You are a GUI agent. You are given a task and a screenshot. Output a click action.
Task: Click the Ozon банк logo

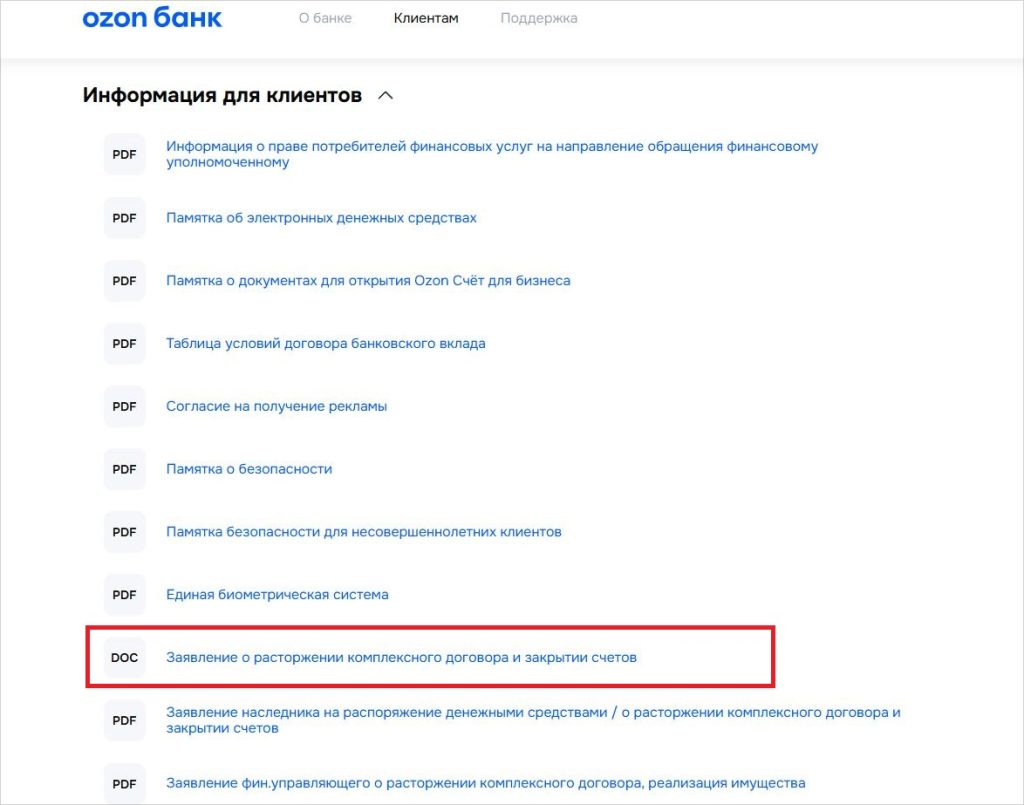(152, 18)
